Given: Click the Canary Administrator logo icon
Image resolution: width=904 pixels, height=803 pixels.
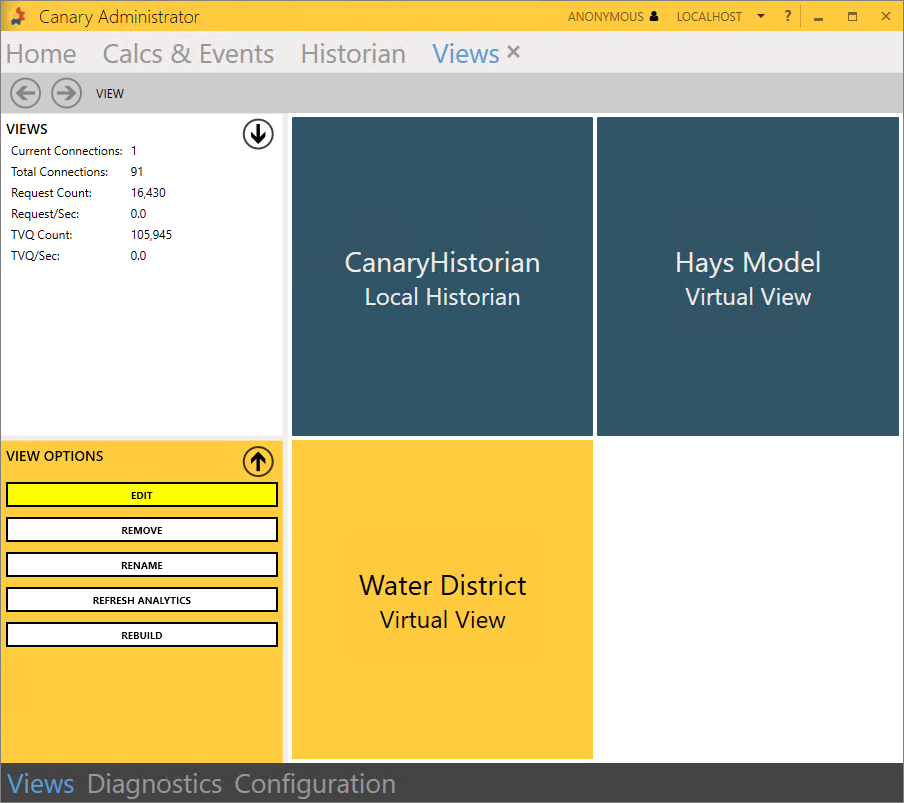Looking at the screenshot, I should 17,17.
